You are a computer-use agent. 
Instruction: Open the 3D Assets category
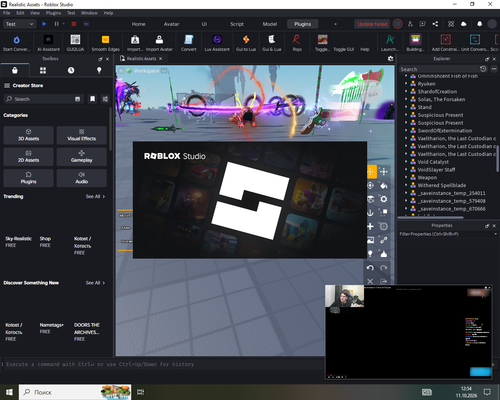[28, 135]
